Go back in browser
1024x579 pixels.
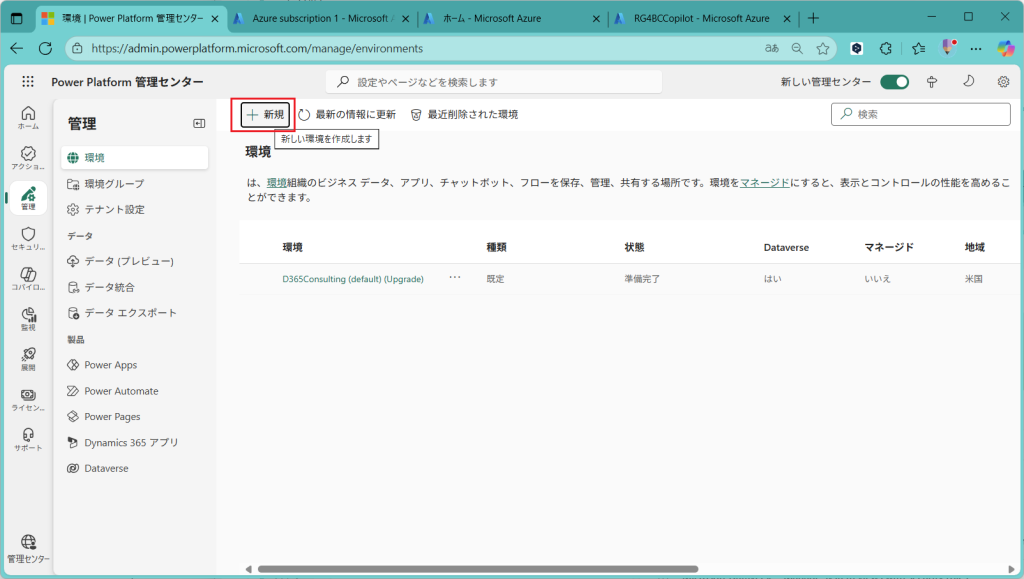coord(16,48)
